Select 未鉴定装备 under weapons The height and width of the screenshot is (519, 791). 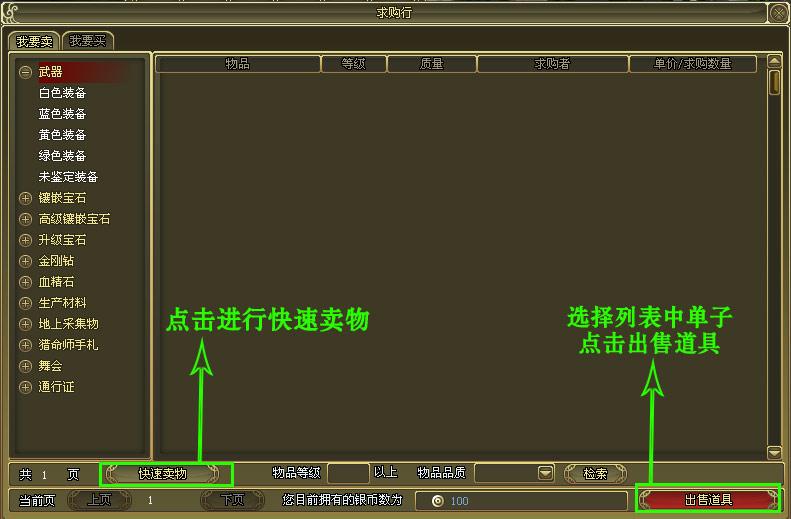click(x=68, y=177)
